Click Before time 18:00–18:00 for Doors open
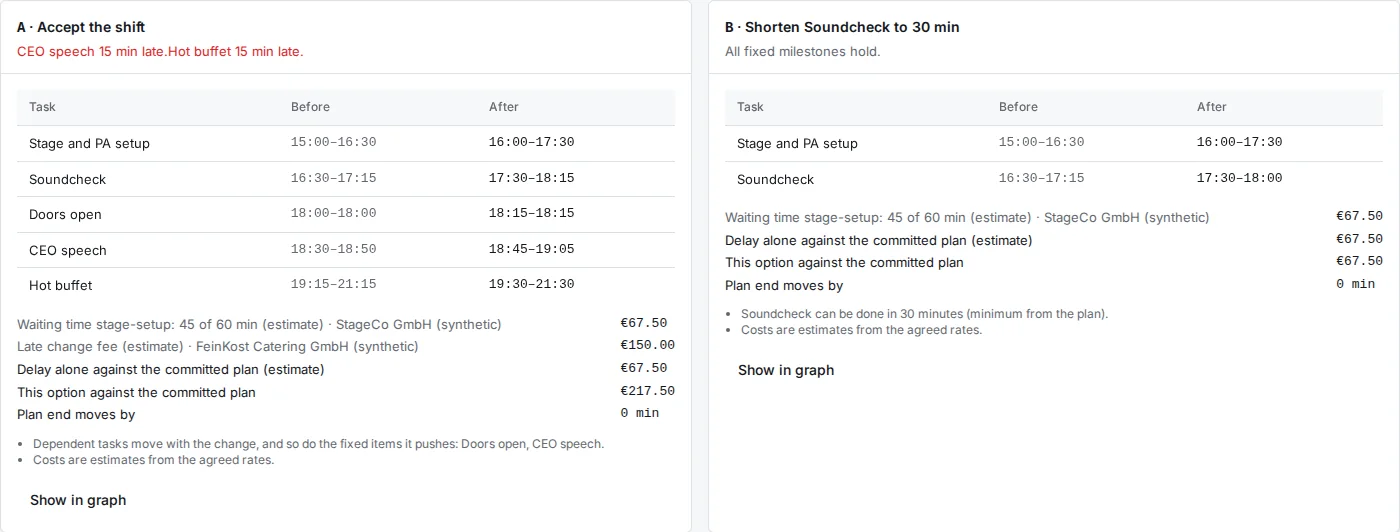Screen dimensions: 1400x532 coord(334,214)
